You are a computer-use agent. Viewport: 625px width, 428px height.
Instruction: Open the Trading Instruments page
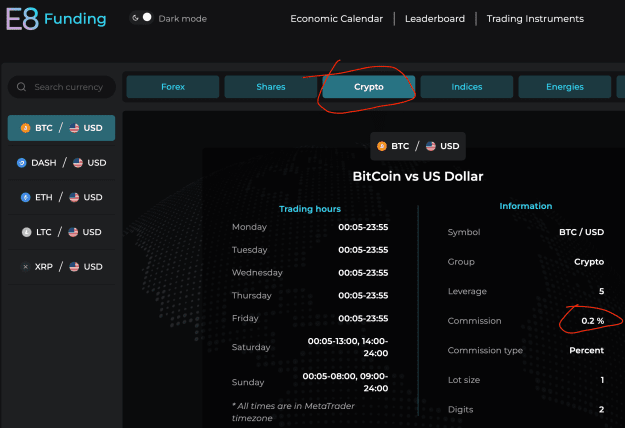tap(535, 19)
